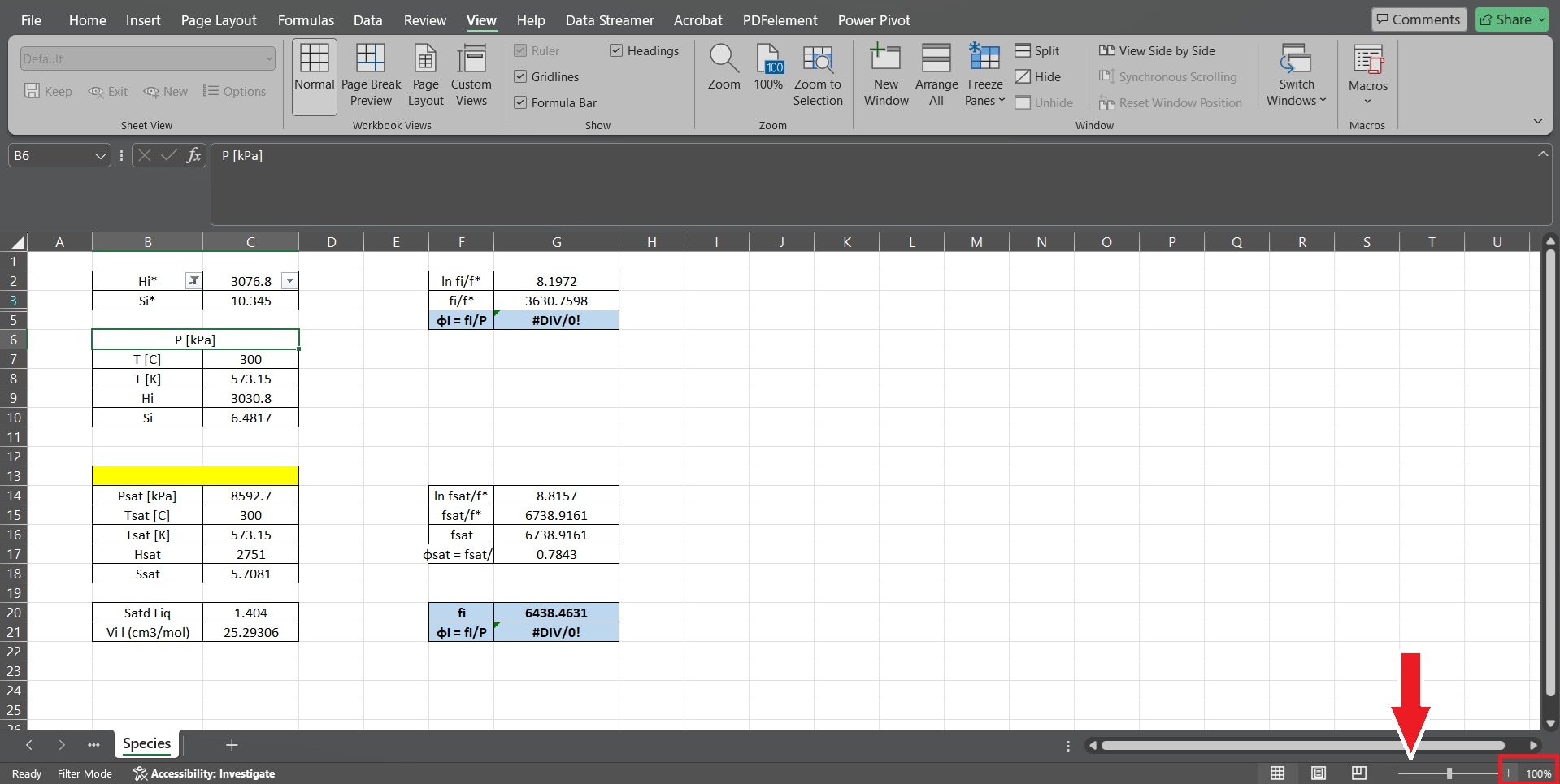The width and height of the screenshot is (1560, 784).
Task: Open Custom Views dialog
Action: (471, 76)
